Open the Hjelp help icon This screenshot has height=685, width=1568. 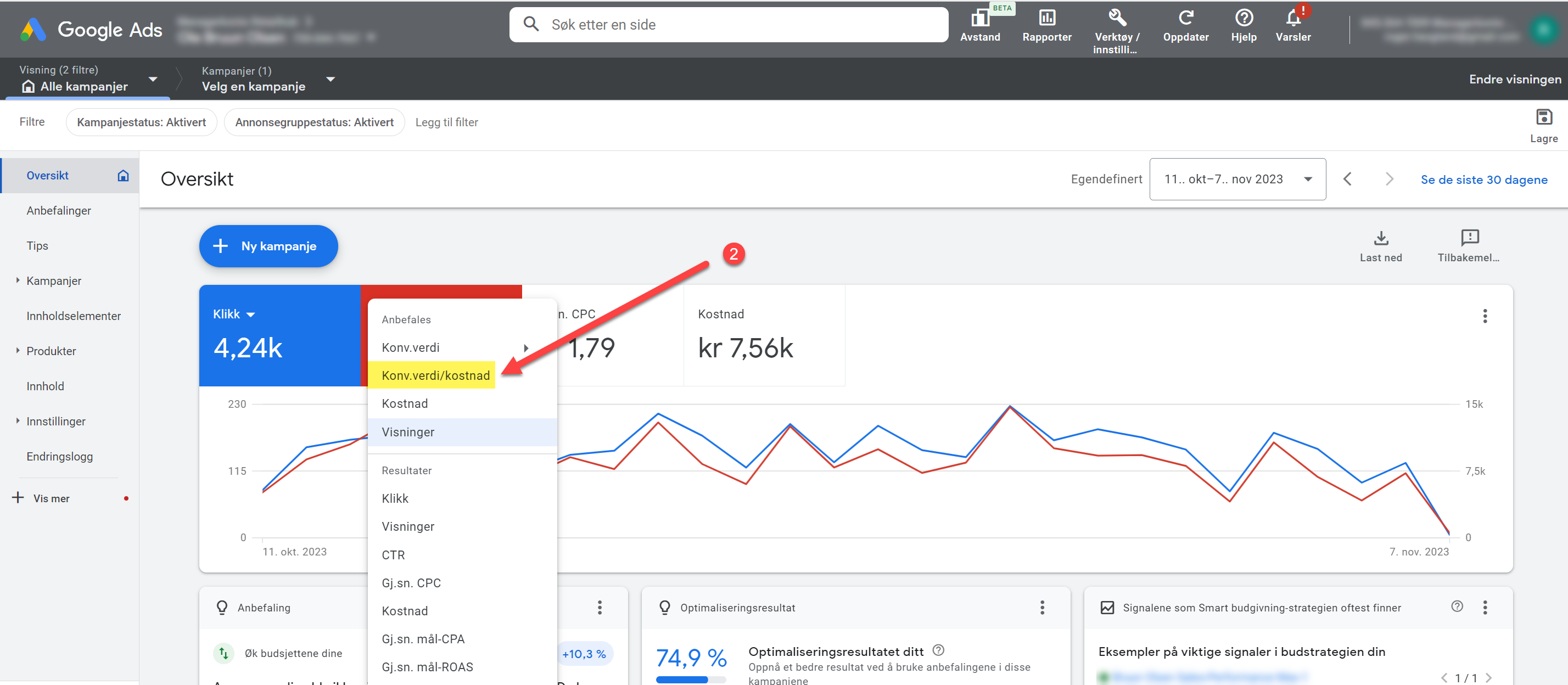click(x=1243, y=18)
